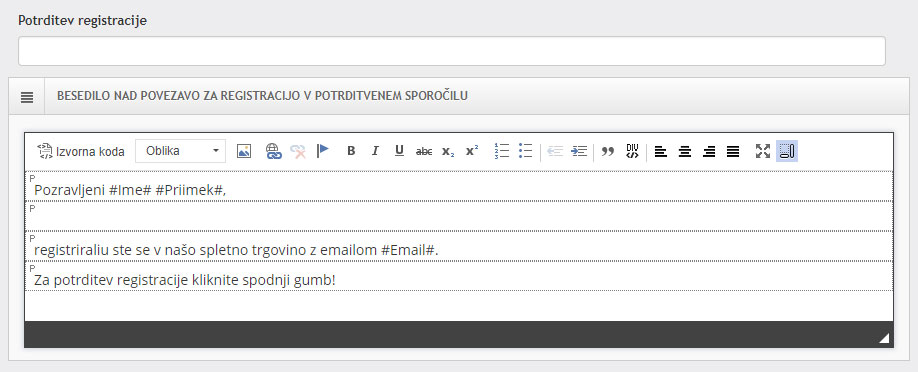Click the superscript icon
918x372 pixels.
pyautogui.click(x=472, y=151)
